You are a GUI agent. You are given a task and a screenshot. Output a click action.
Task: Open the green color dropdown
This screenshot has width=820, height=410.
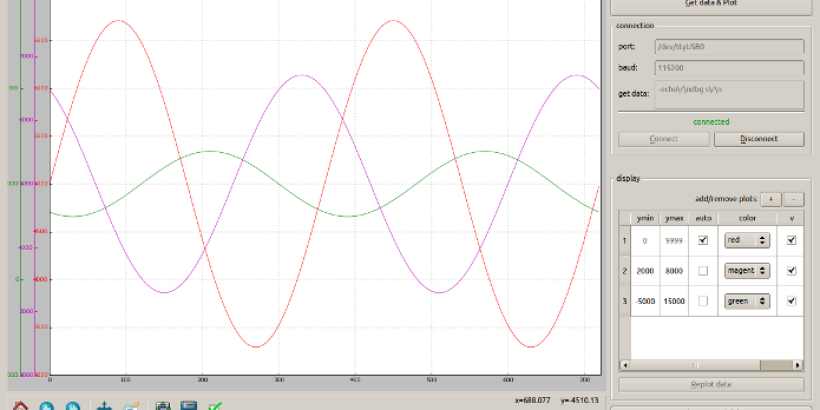pyautogui.click(x=747, y=301)
